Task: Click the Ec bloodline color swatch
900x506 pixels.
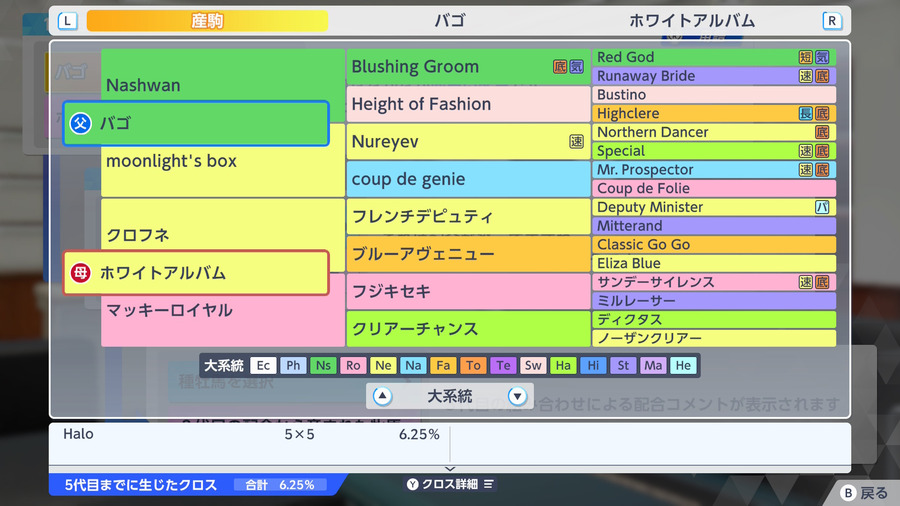Action: click(x=263, y=365)
